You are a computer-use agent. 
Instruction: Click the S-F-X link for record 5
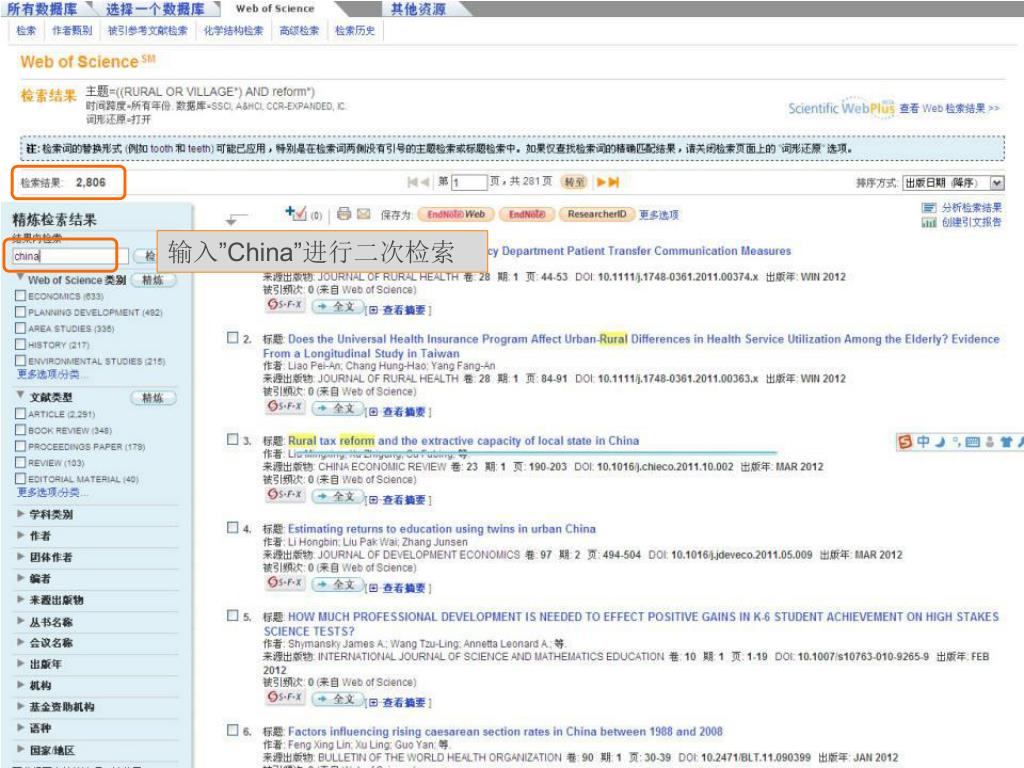pos(285,697)
